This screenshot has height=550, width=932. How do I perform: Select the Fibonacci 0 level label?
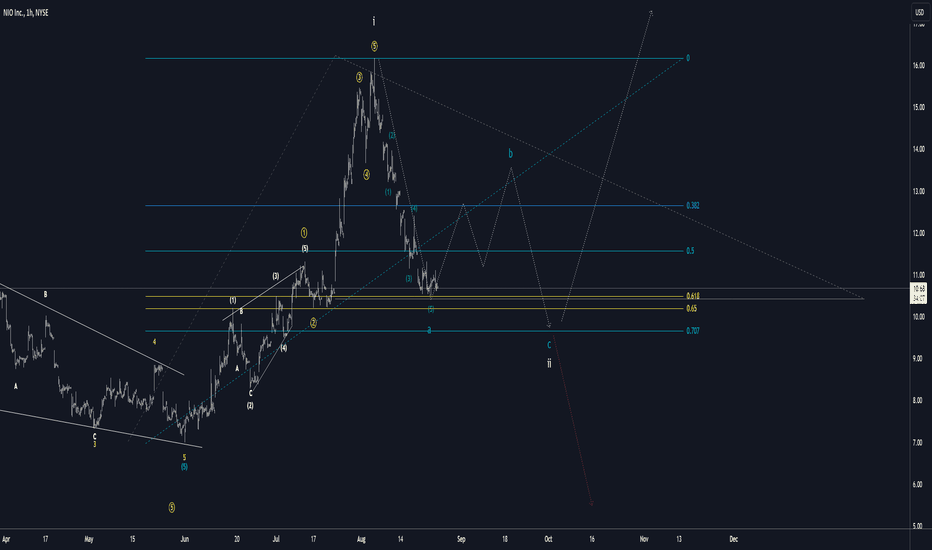coord(688,58)
